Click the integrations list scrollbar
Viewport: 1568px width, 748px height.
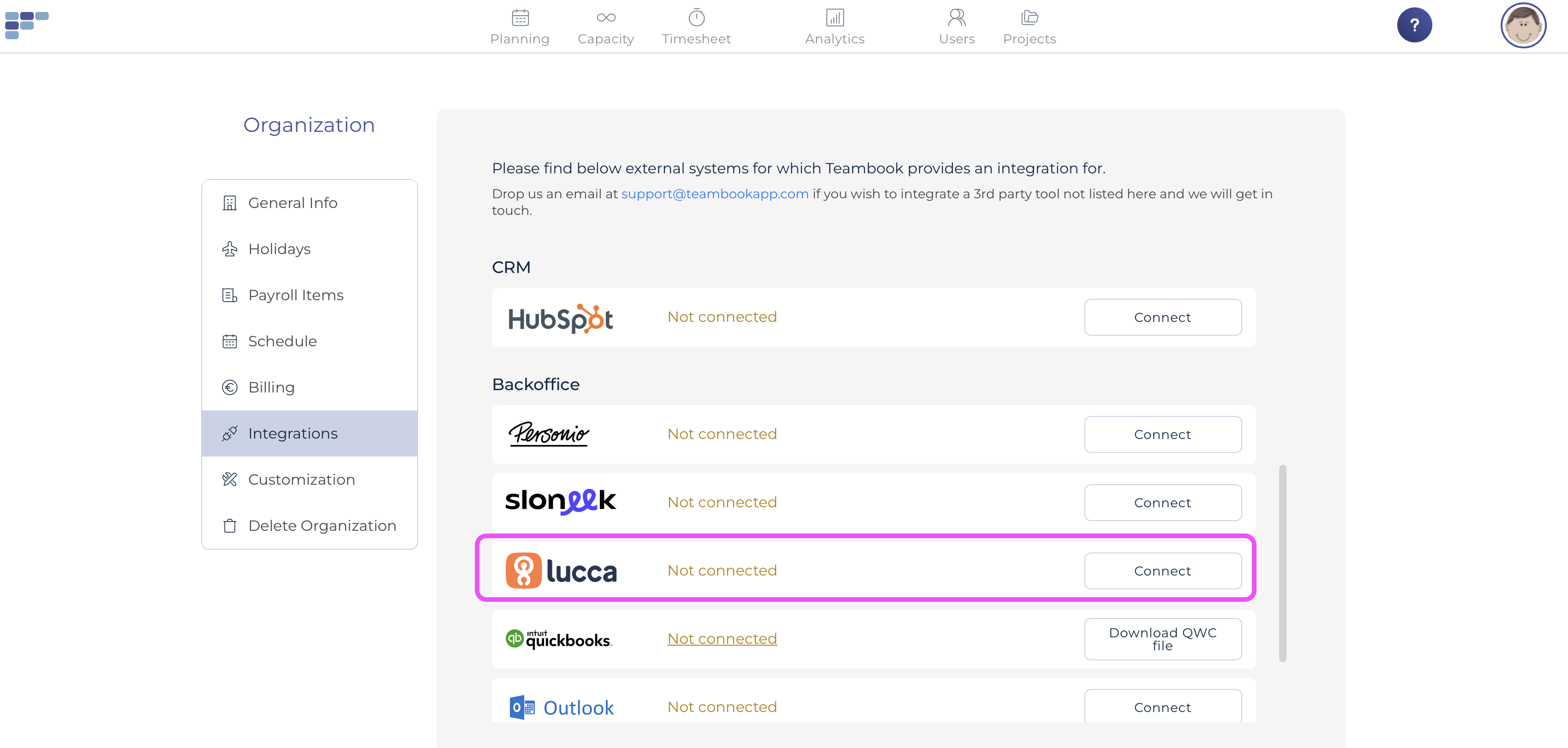(x=1282, y=563)
